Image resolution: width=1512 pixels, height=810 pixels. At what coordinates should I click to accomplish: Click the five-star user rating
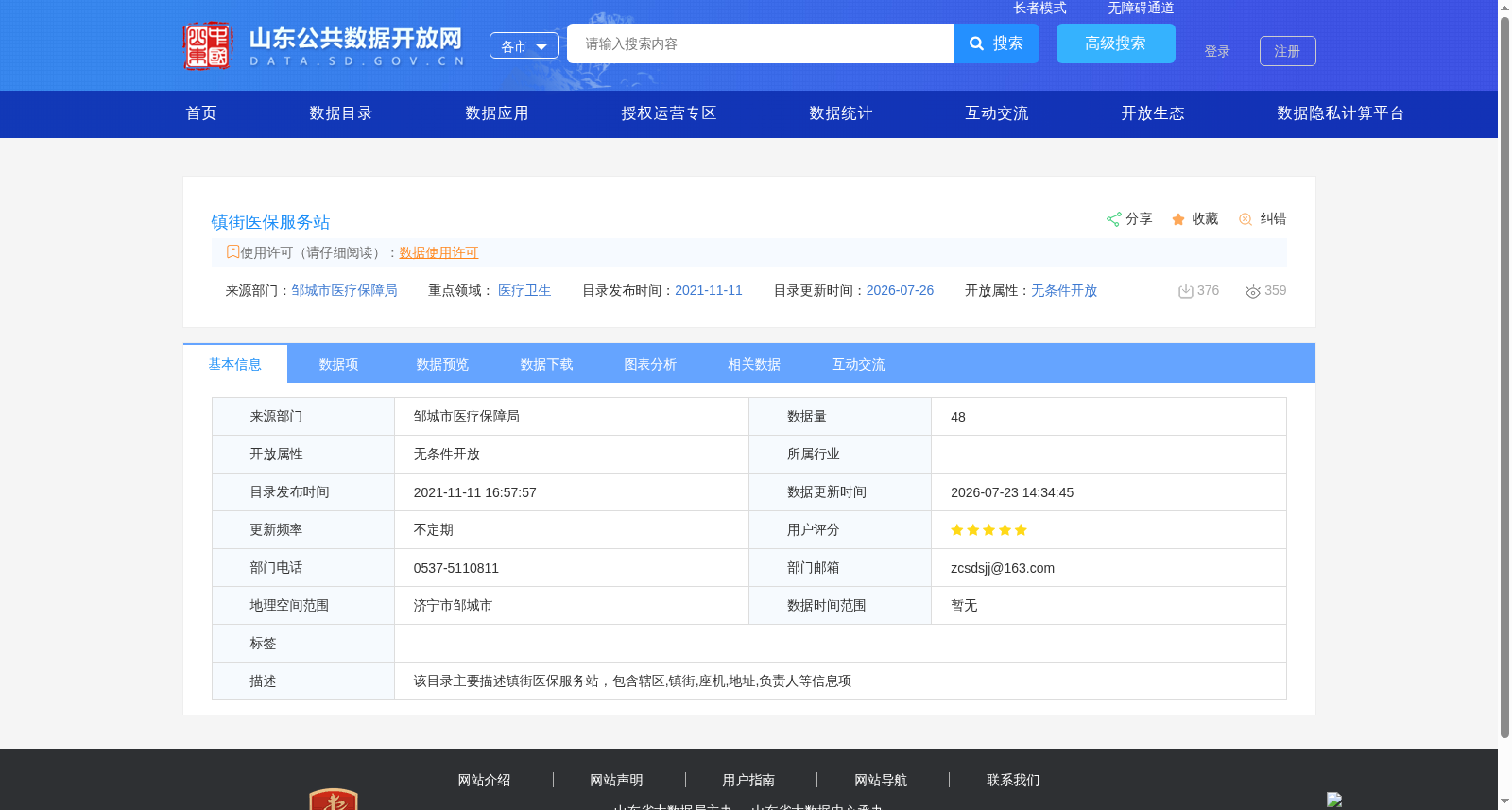[988, 530]
